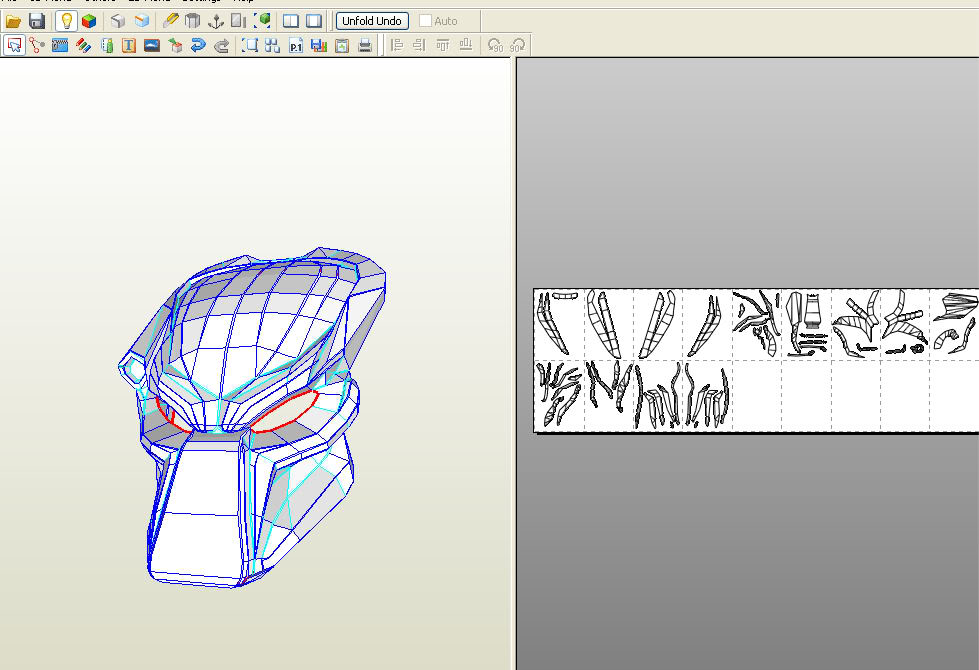Viewport: 979px width, 670px height.
Task: Align selected parts to the top
Action: click(443, 46)
